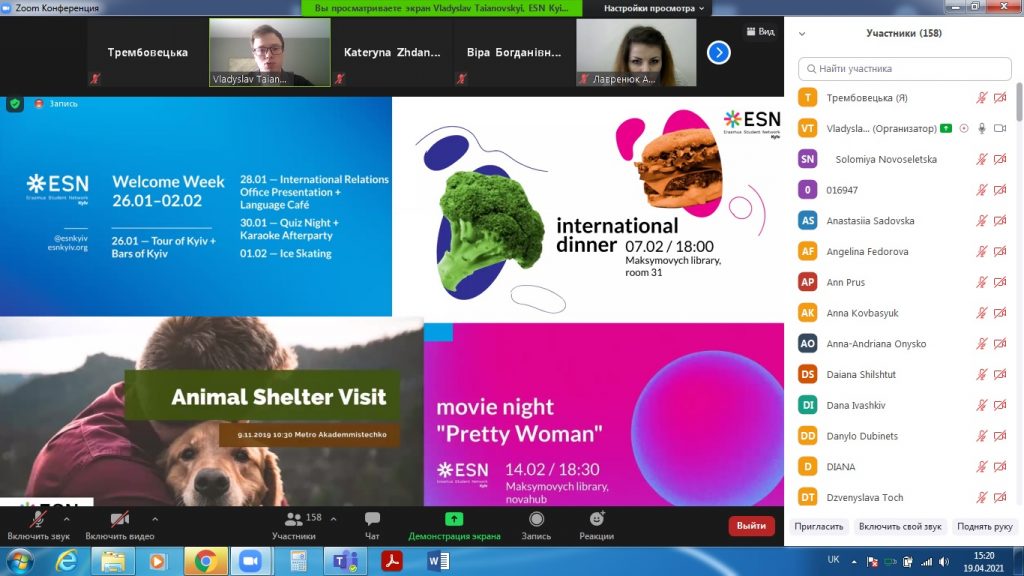Start Демонстрация экрана screen share
Screen dimensions: 1024x576
(454, 526)
